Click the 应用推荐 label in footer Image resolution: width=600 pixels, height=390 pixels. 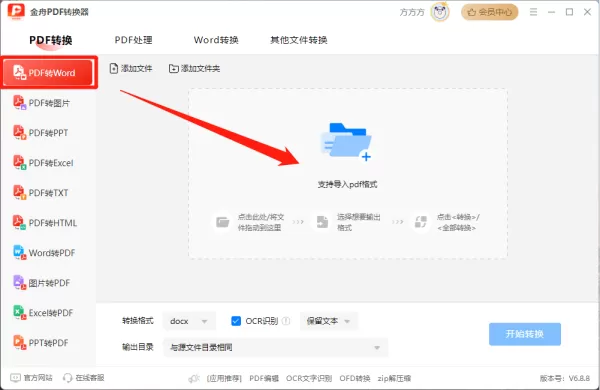click(x=224, y=379)
